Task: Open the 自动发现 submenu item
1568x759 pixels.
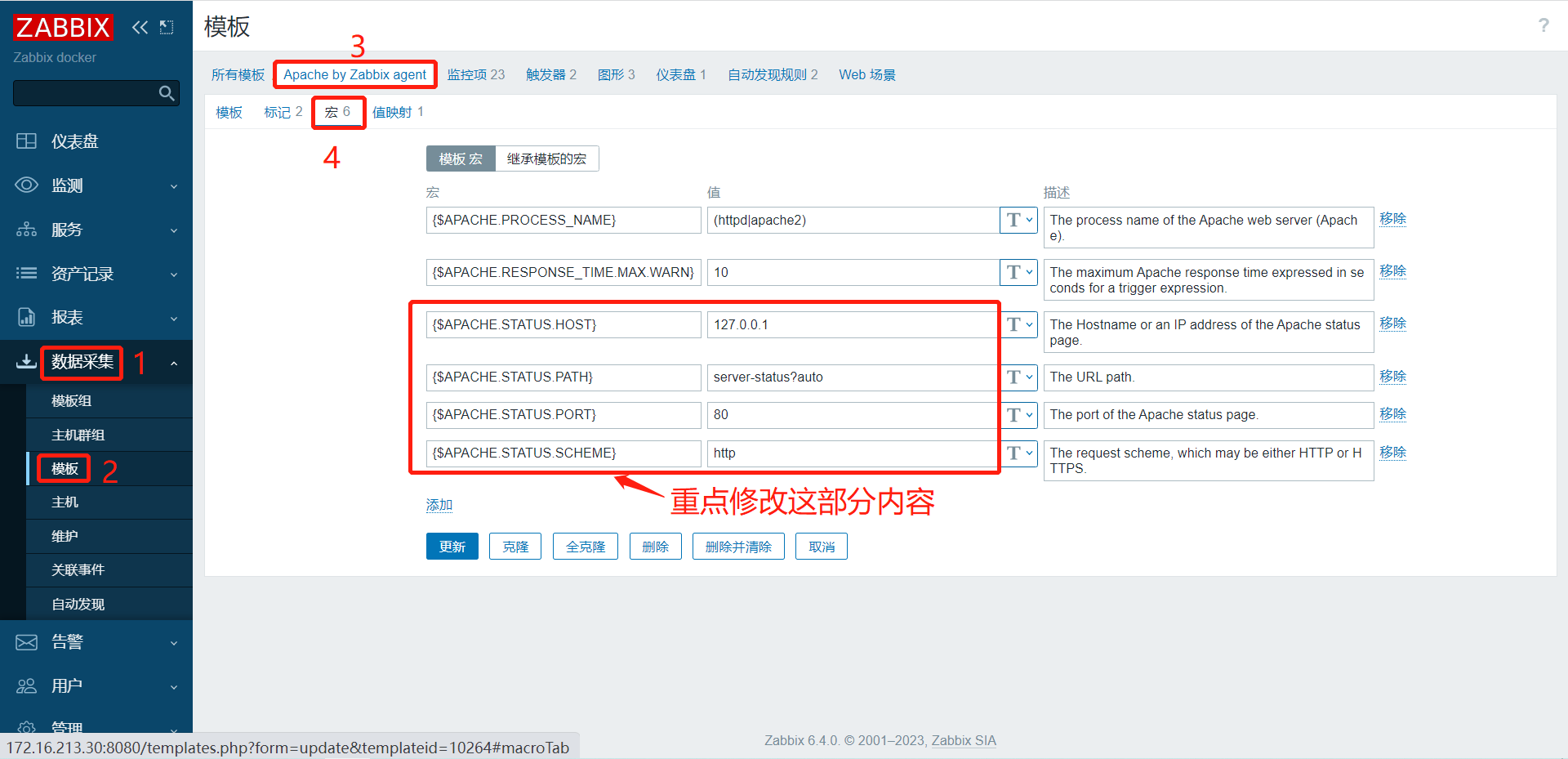Action: (x=78, y=604)
